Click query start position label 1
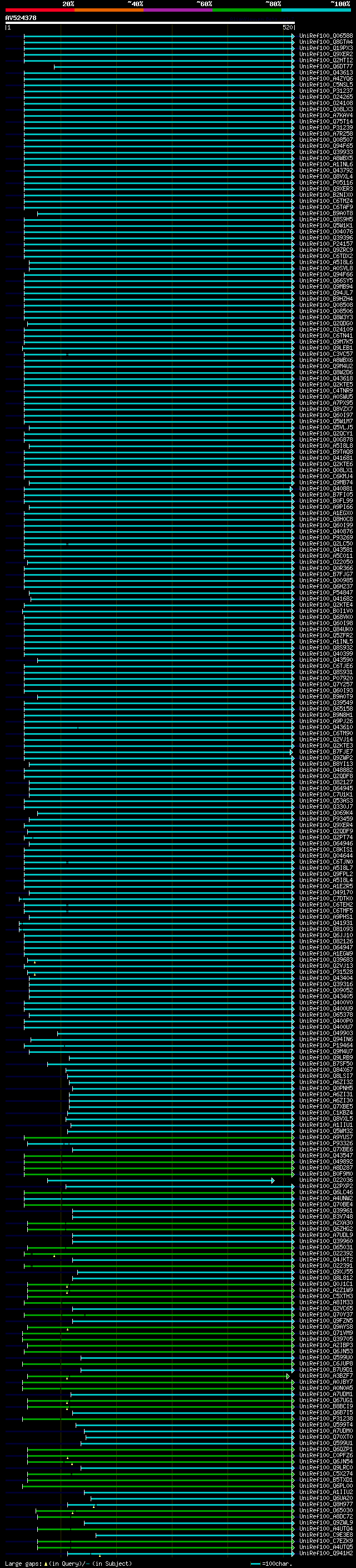 (8, 27)
